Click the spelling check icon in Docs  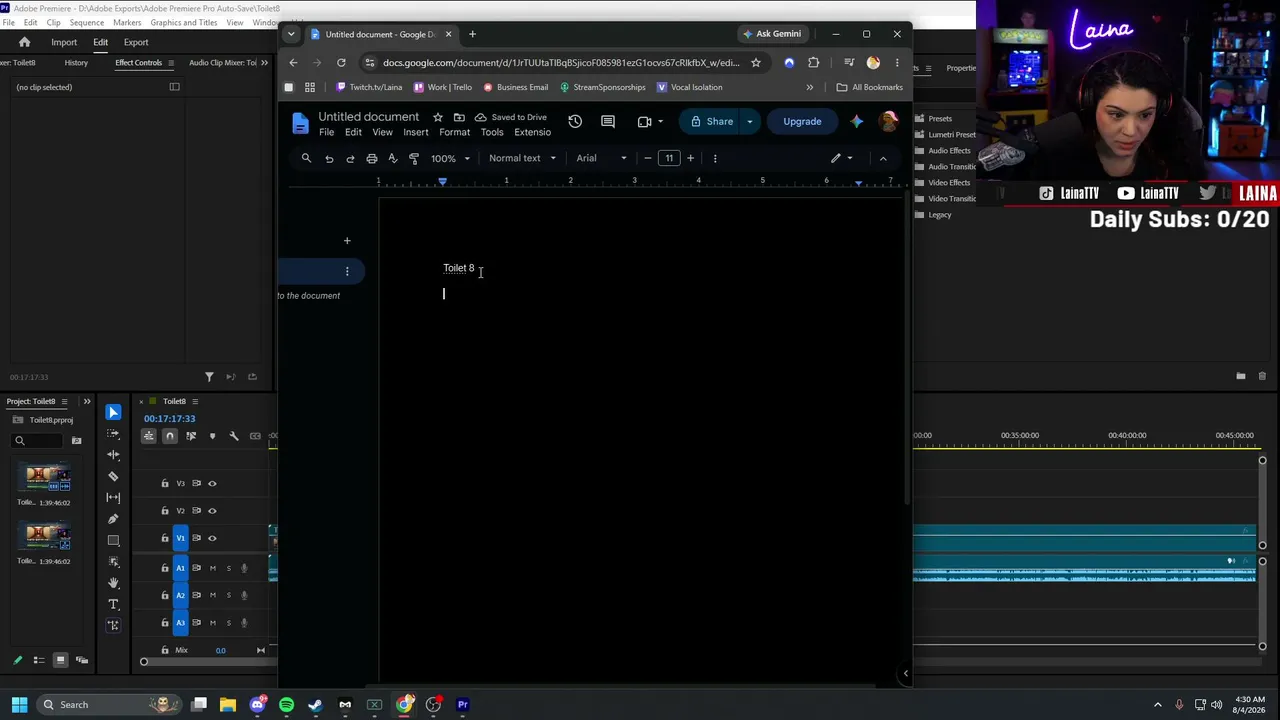(x=393, y=158)
